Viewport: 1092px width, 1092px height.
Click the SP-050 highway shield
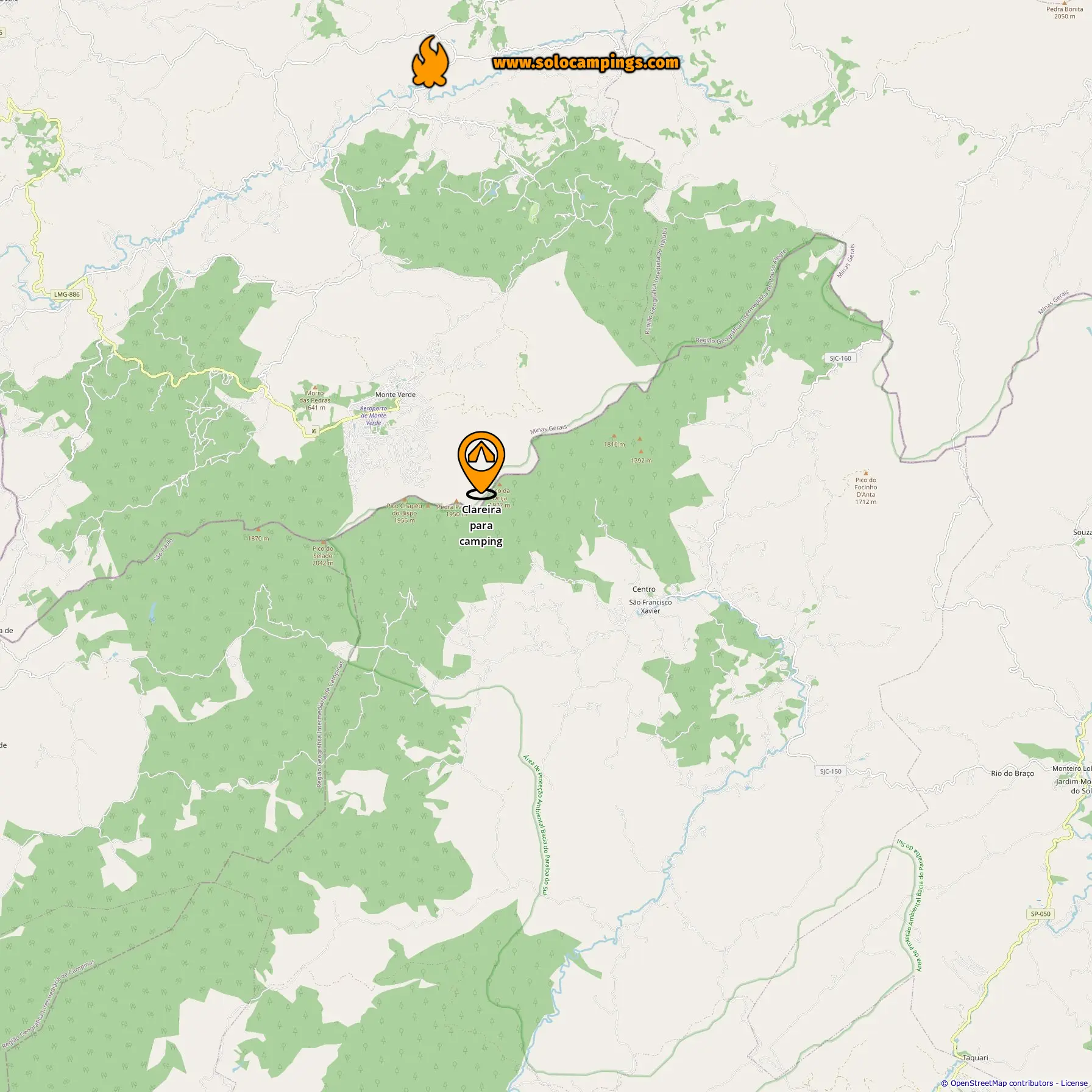tap(1040, 914)
